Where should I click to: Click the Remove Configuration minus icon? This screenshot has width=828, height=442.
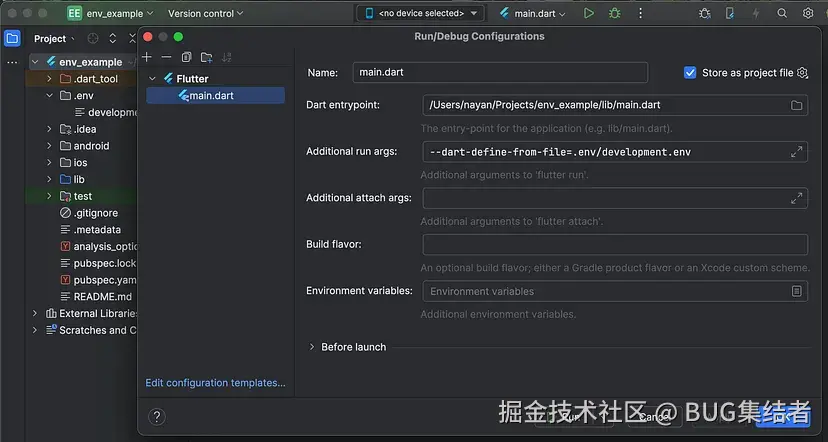click(x=166, y=57)
